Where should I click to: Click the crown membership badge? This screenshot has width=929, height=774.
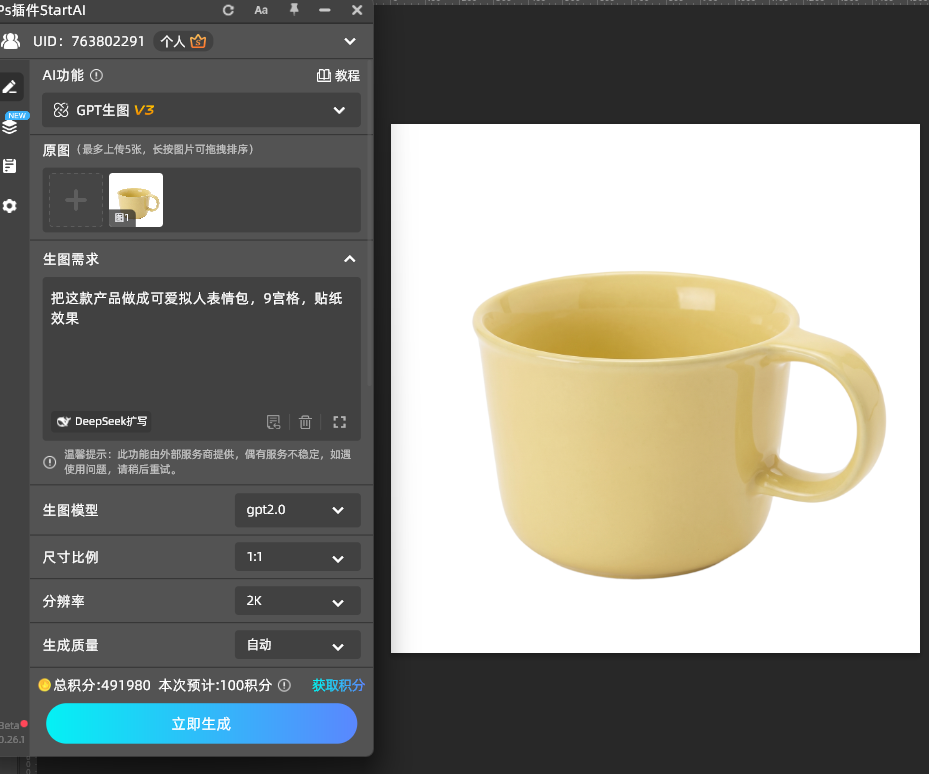[x=198, y=41]
